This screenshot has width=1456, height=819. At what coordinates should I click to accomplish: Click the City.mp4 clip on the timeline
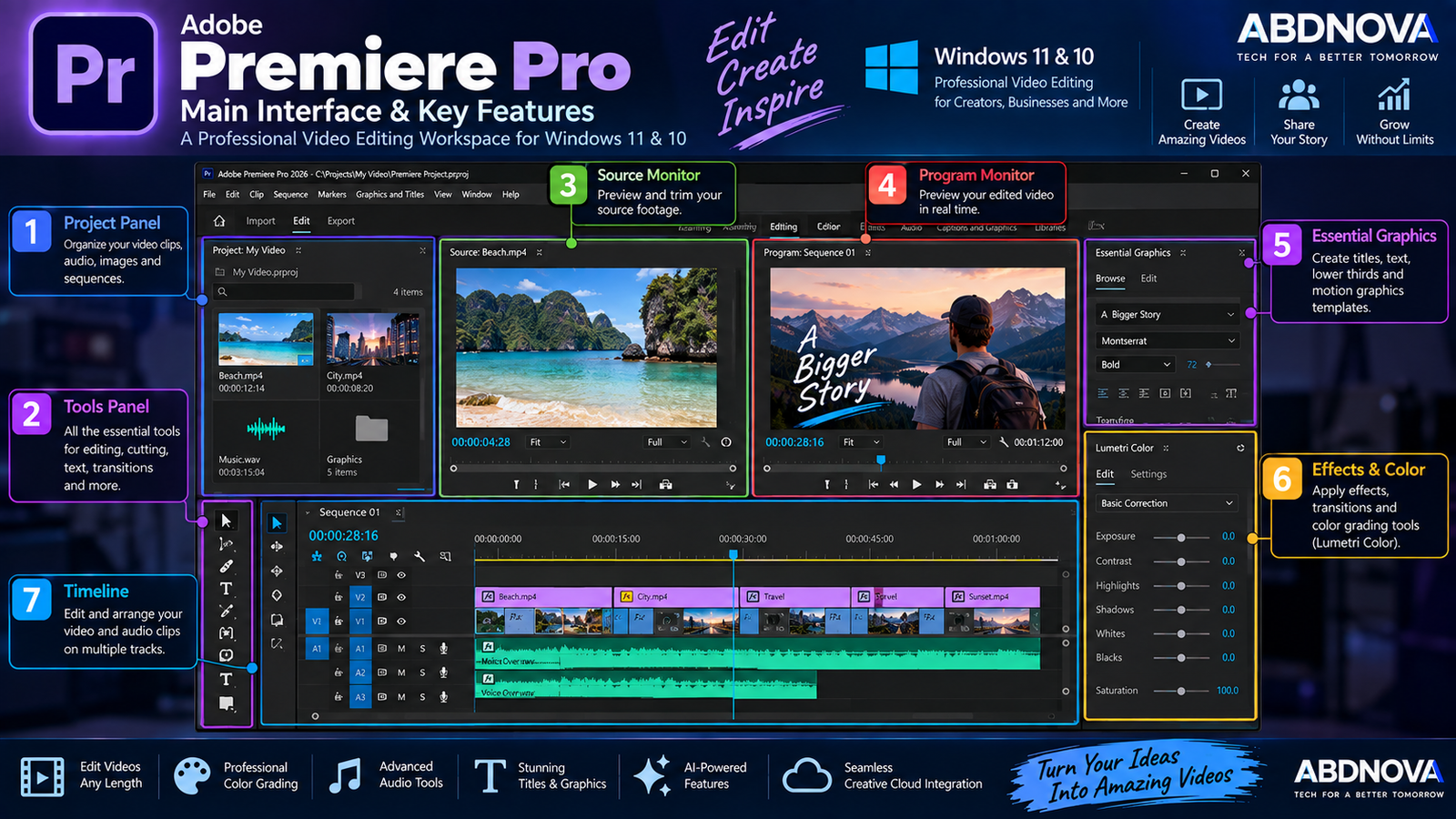point(674,597)
